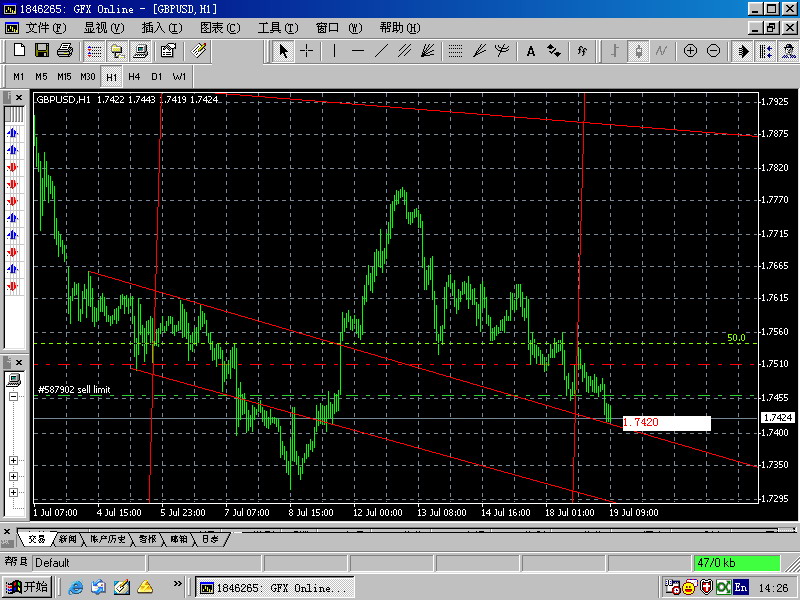Toggle candlestick chart display mode
The image size is (800, 600).
tap(637, 51)
